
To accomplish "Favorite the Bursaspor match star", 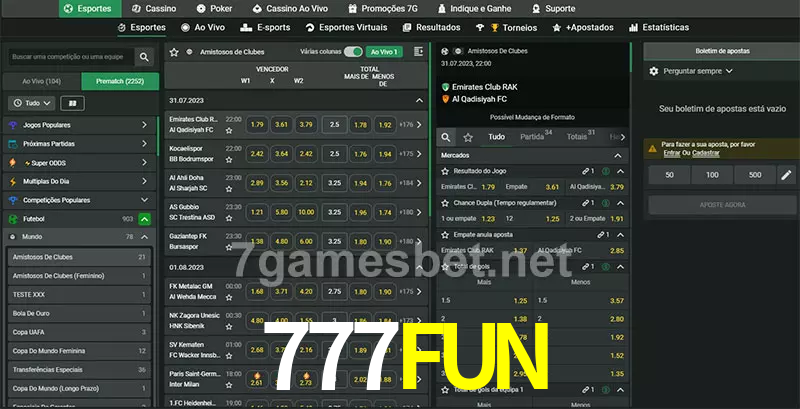I will click(229, 247).
